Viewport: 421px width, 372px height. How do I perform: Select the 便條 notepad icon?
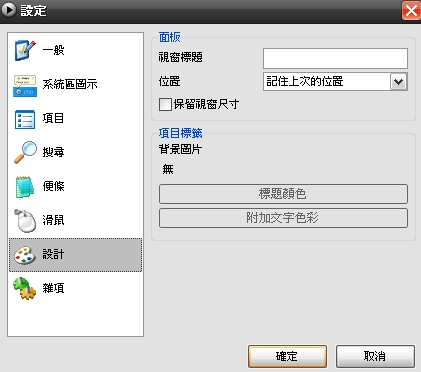(25, 187)
